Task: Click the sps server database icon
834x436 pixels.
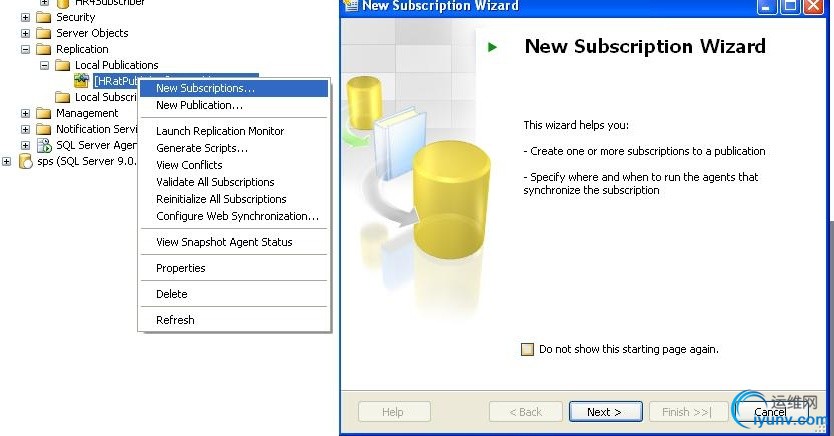Action: click(26, 161)
